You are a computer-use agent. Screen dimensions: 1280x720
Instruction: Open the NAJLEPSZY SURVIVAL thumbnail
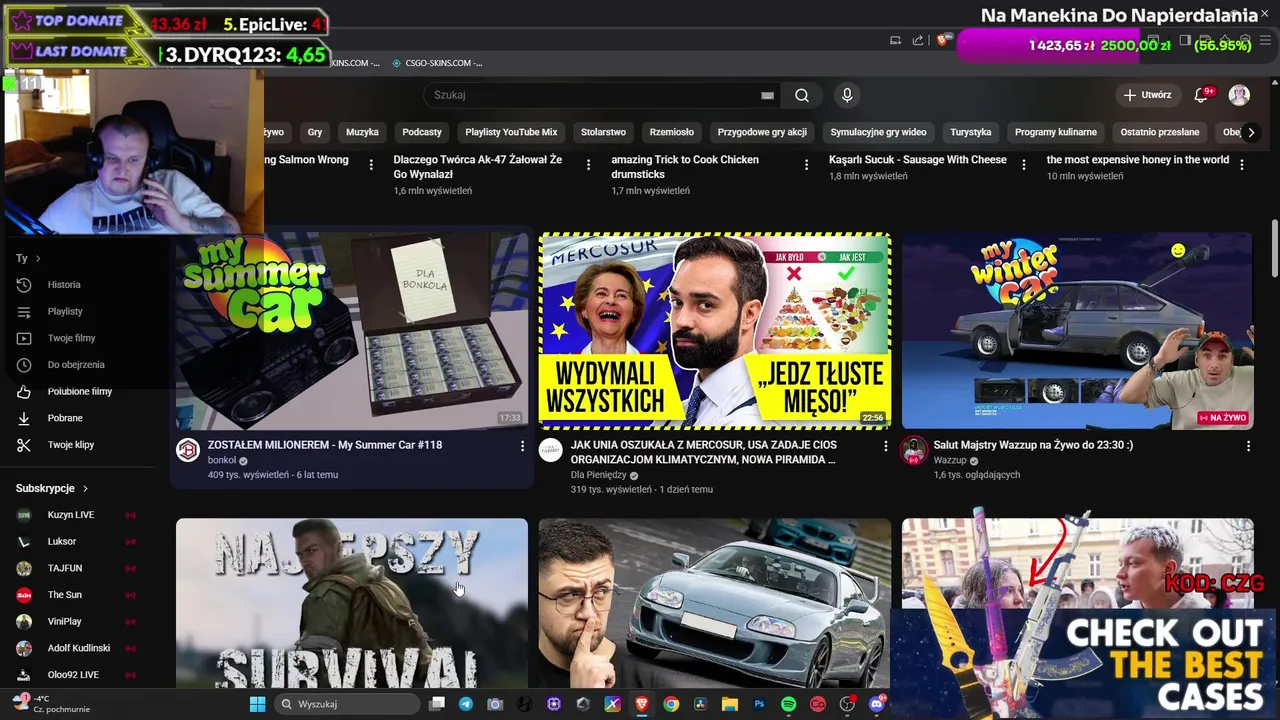(x=352, y=603)
